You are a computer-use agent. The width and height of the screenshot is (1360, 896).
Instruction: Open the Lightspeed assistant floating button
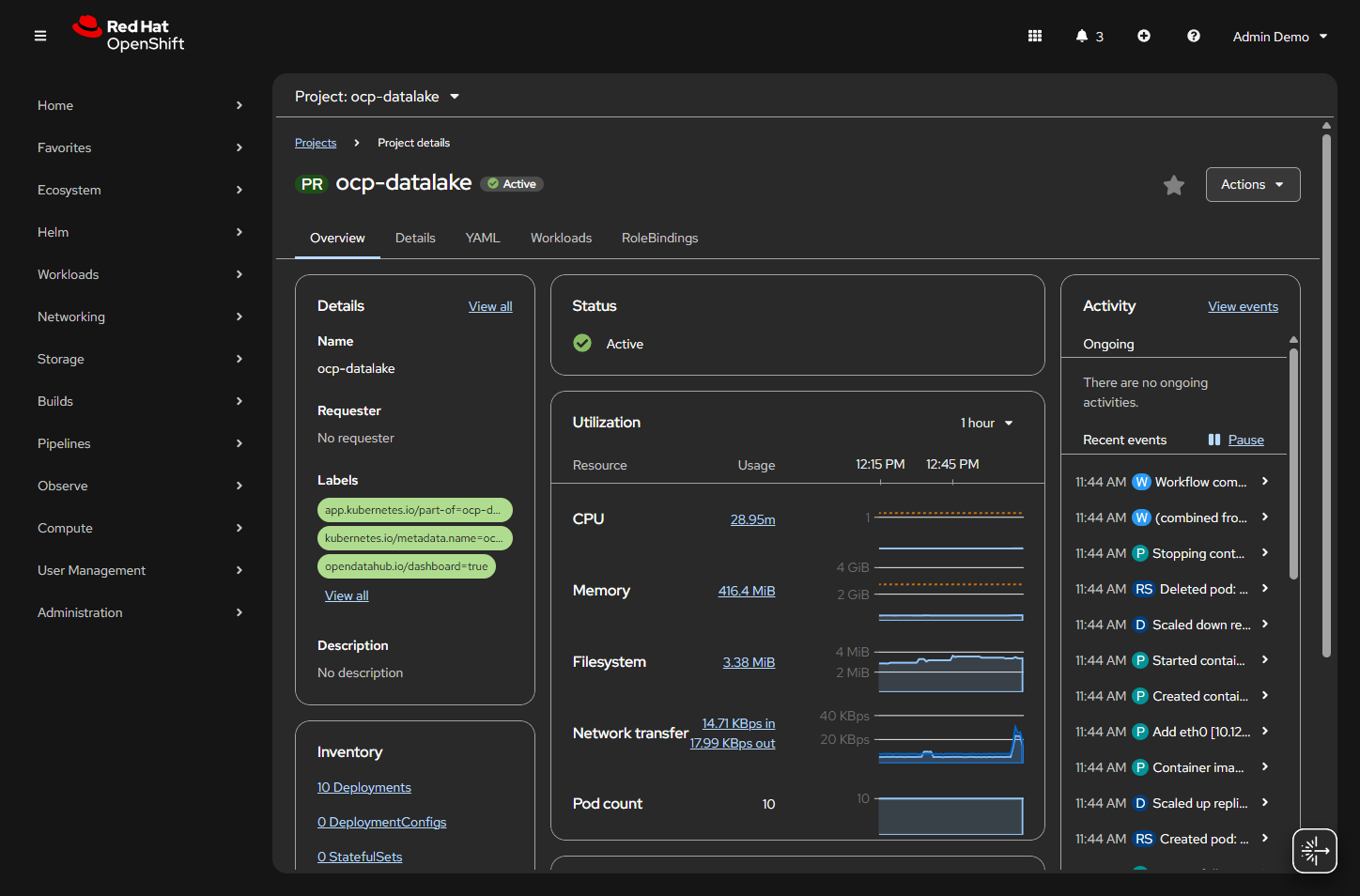tap(1315, 851)
